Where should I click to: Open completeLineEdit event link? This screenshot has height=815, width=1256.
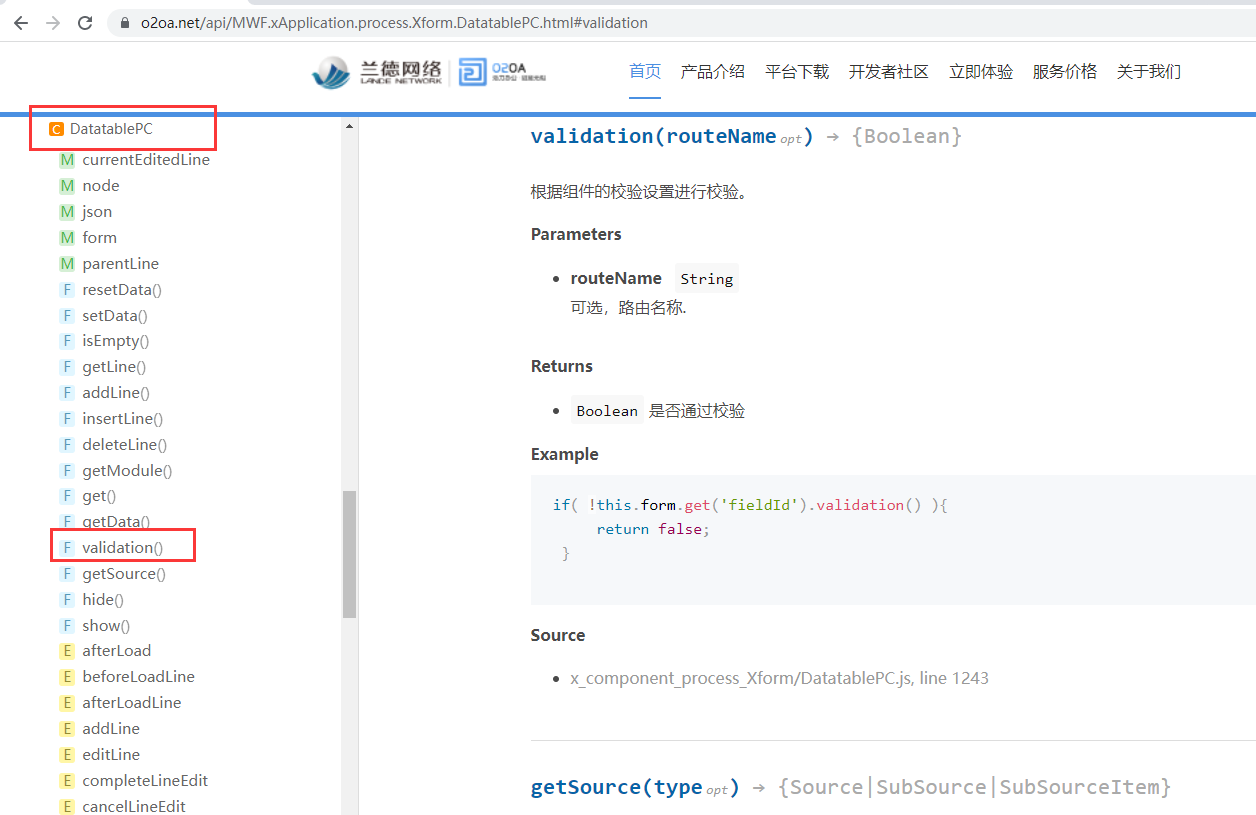tap(145, 781)
